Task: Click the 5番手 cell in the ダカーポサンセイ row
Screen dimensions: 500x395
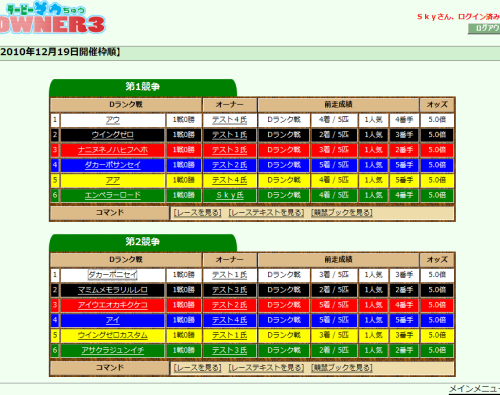Action: (x=404, y=165)
